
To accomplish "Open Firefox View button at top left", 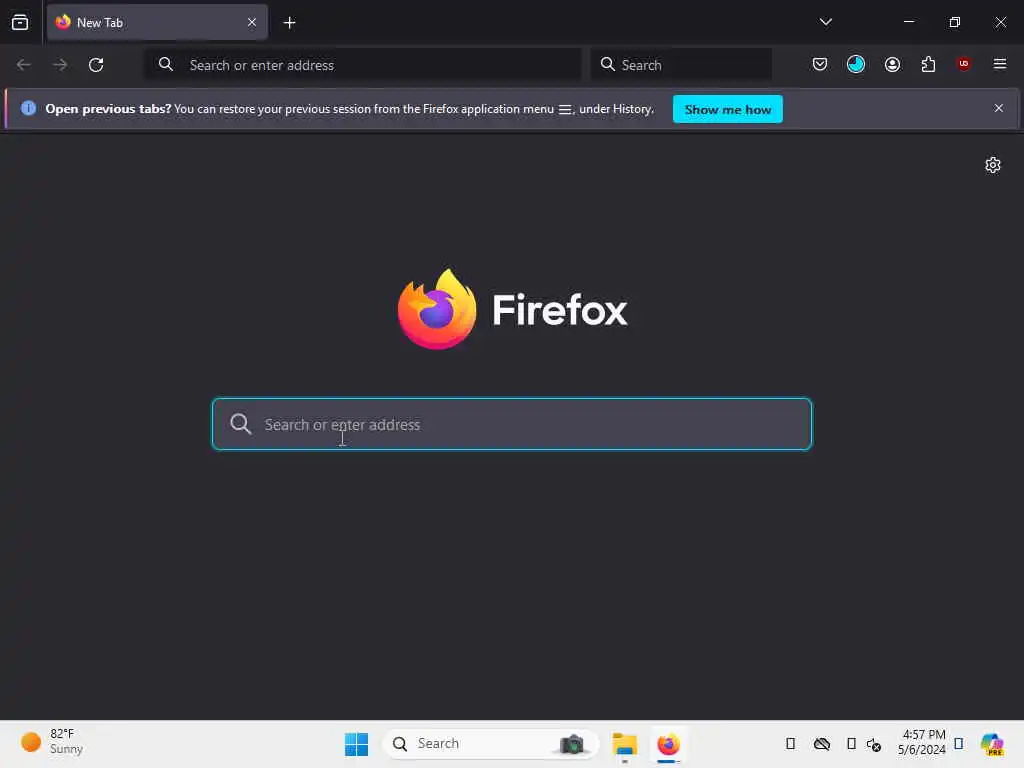I will [20, 22].
